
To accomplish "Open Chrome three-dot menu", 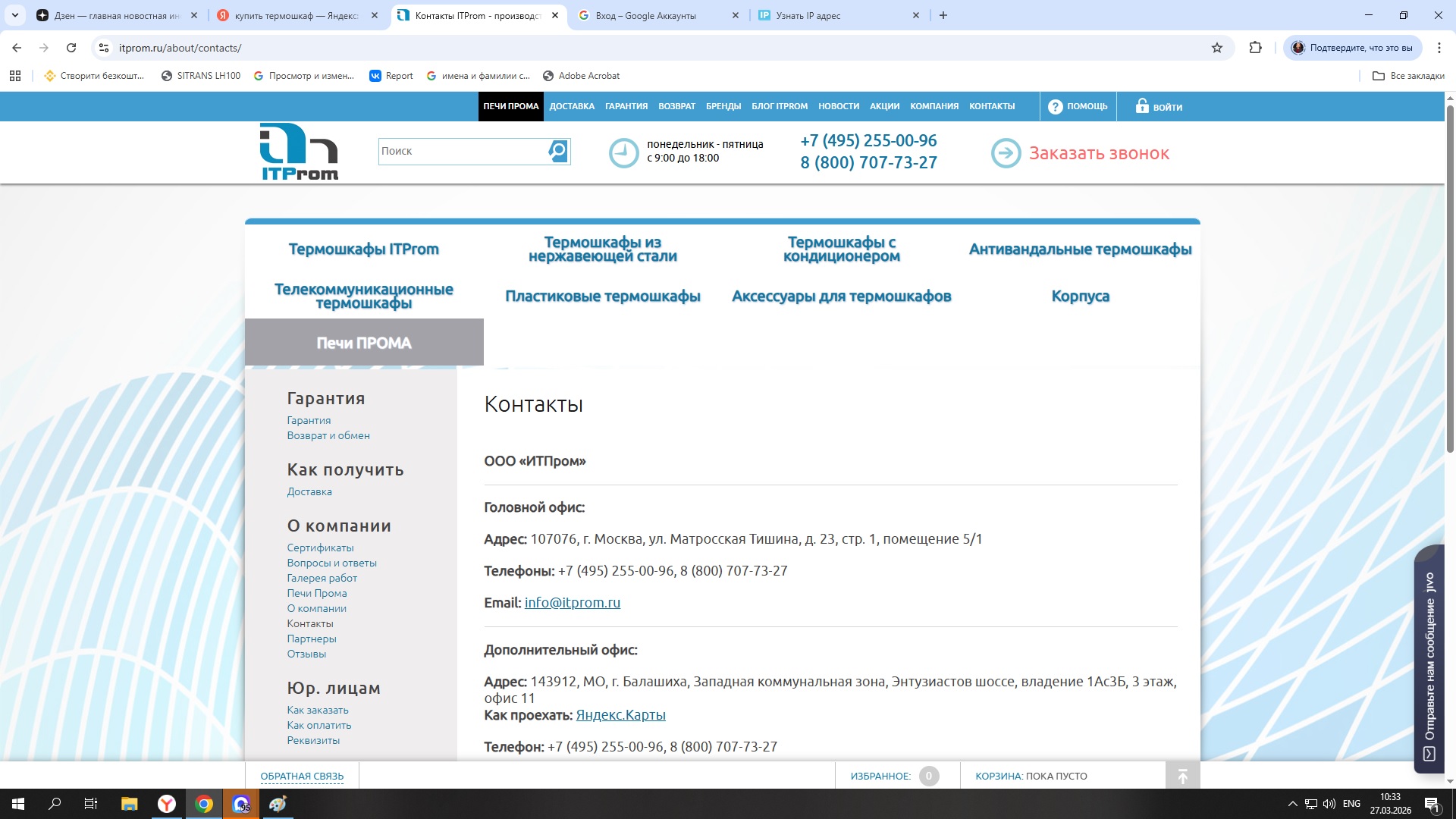I will pos(1439,48).
